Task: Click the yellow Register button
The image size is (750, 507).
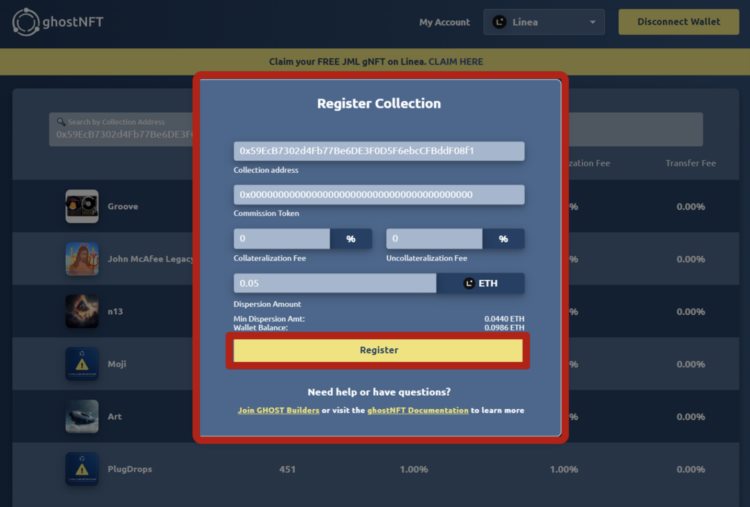Action: click(378, 350)
